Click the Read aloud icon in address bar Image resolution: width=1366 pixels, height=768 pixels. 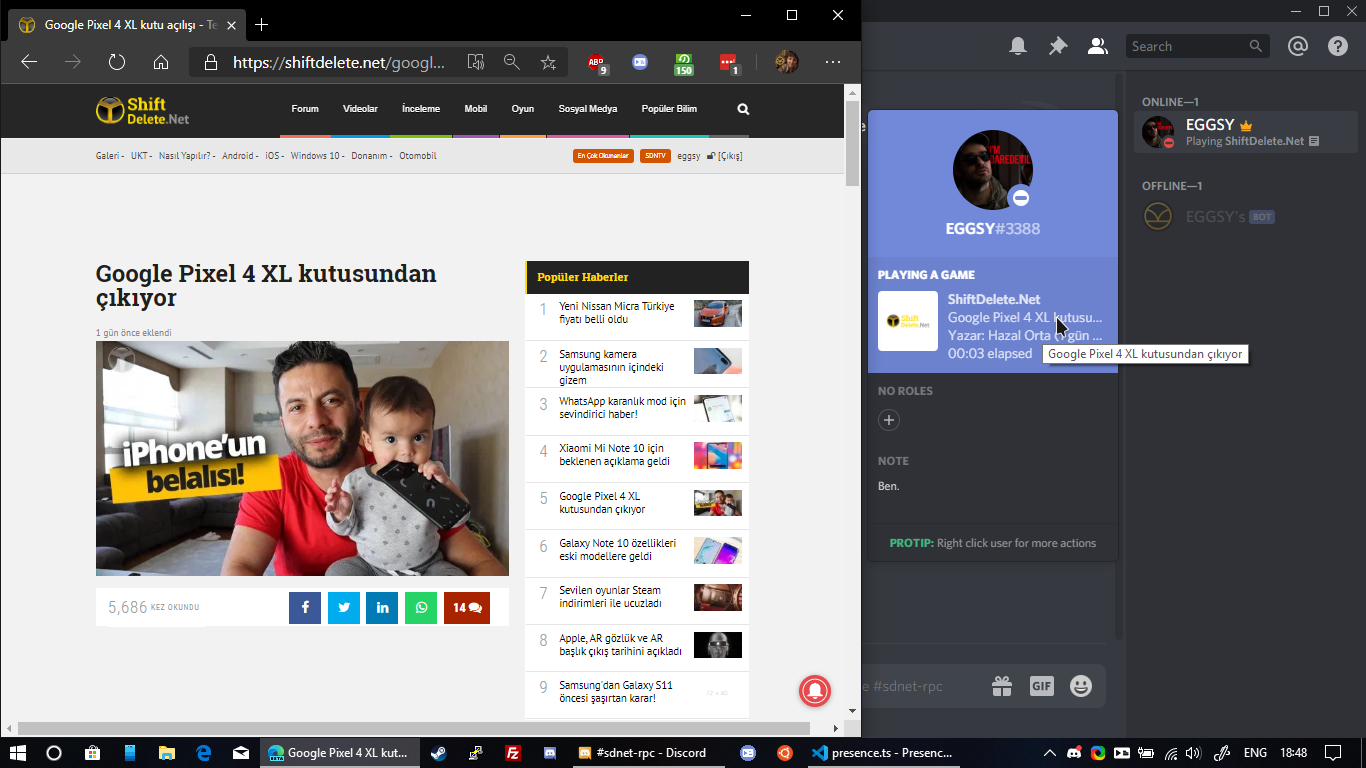click(x=476, y=62)
